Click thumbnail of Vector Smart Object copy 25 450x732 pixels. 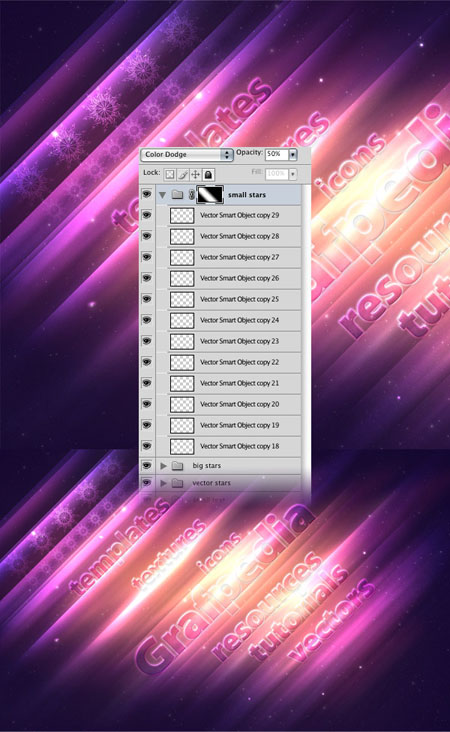point(182,300)
